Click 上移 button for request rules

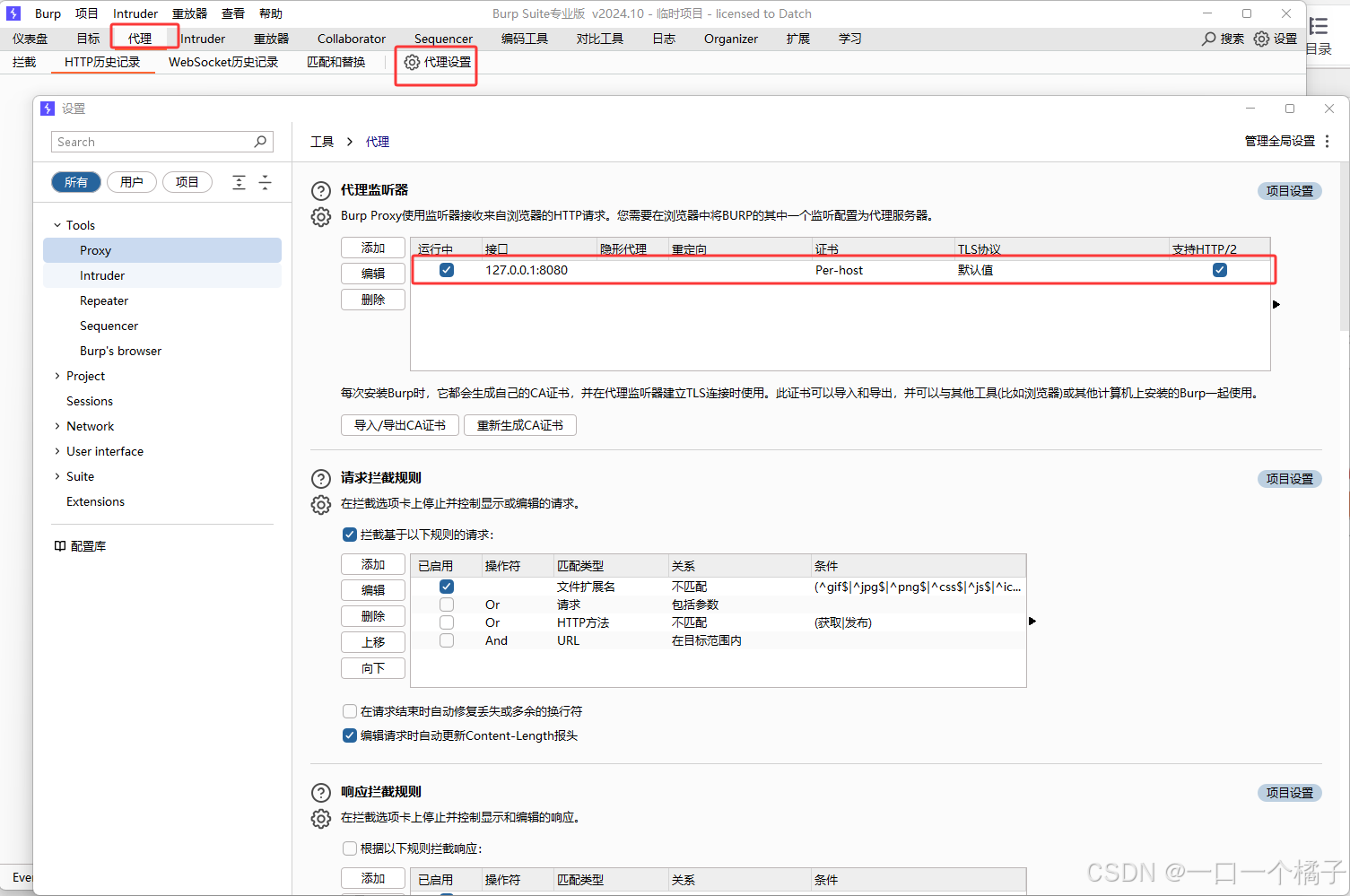click(373, 642)
